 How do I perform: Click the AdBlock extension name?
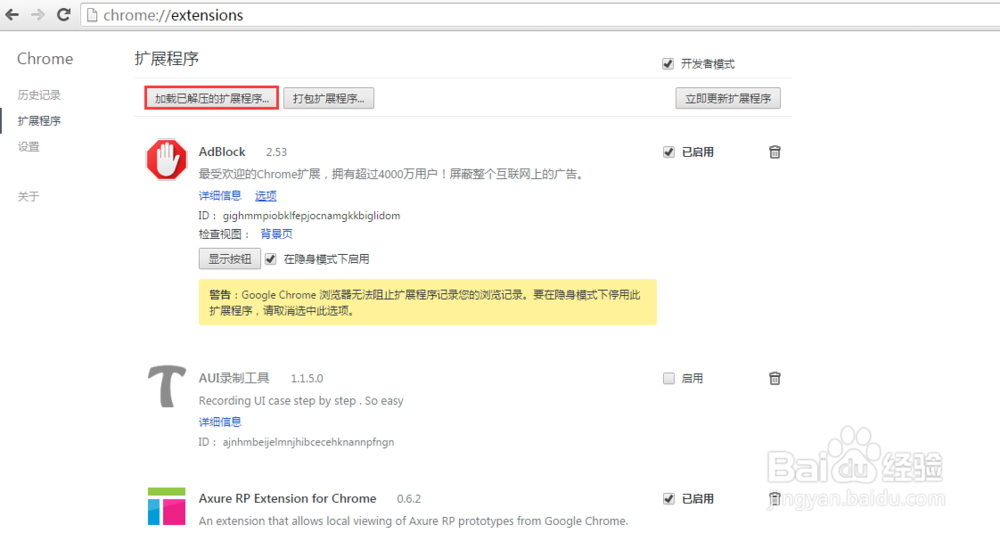pyautogui.click(x=222, y=152)
